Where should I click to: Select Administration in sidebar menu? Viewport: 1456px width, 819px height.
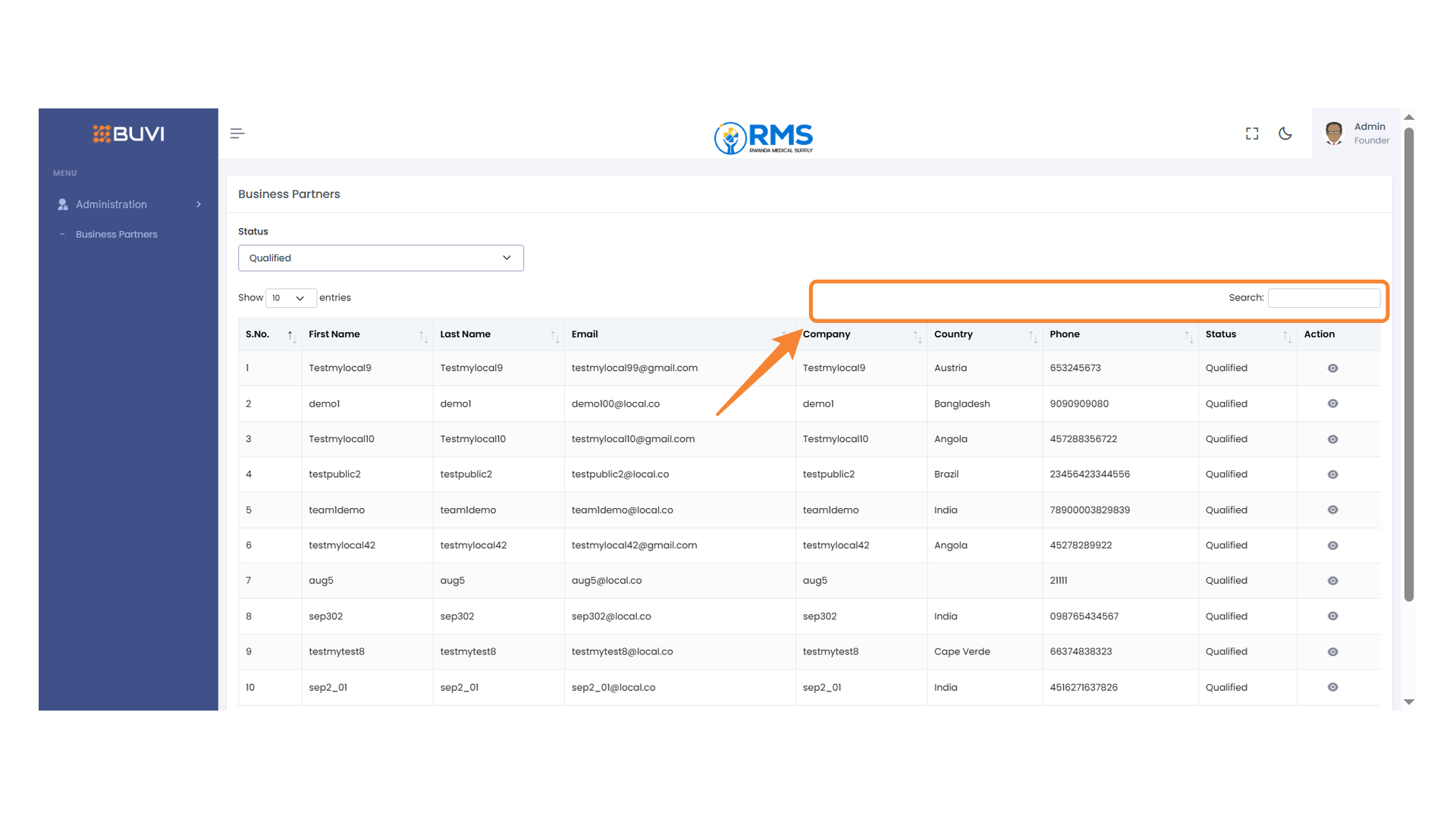(x=111, y=205)
